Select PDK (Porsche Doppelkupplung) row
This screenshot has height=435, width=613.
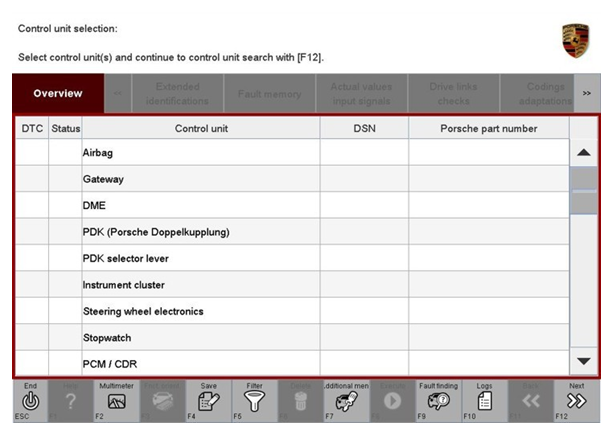click(x=200, y=232)
